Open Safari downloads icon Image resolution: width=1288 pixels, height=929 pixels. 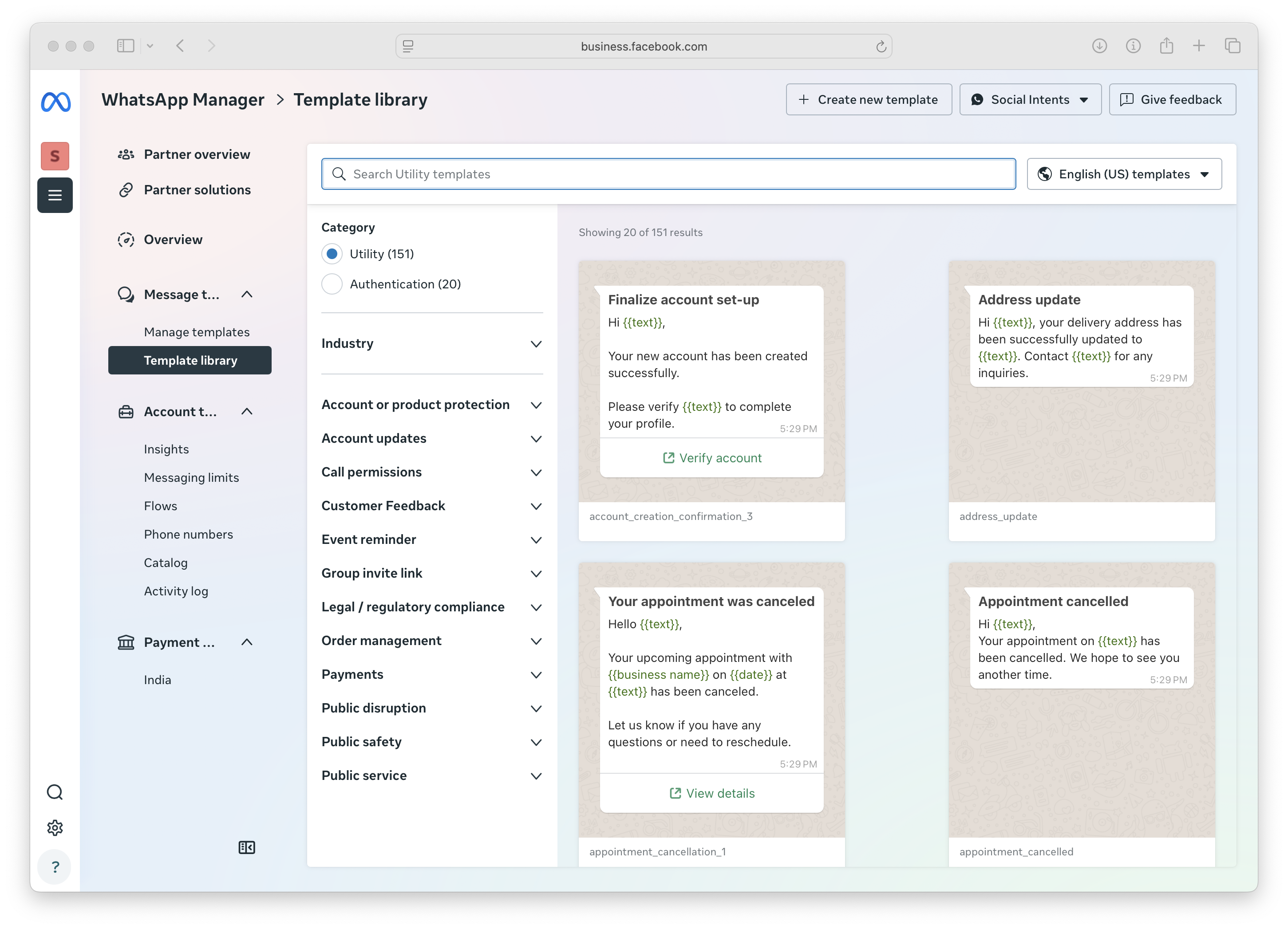point(1099,46)
